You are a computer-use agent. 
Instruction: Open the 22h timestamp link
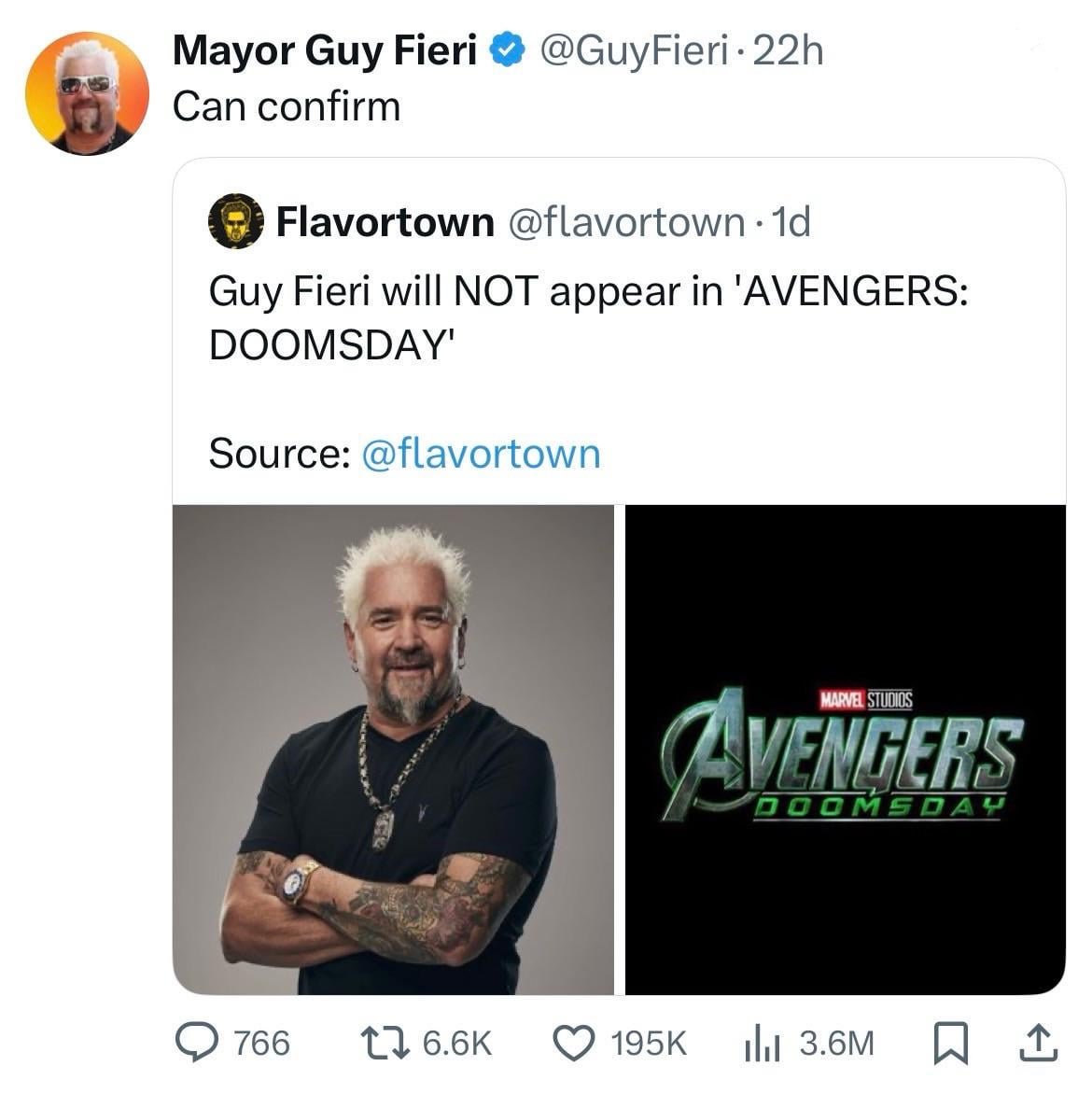[789, 51]
